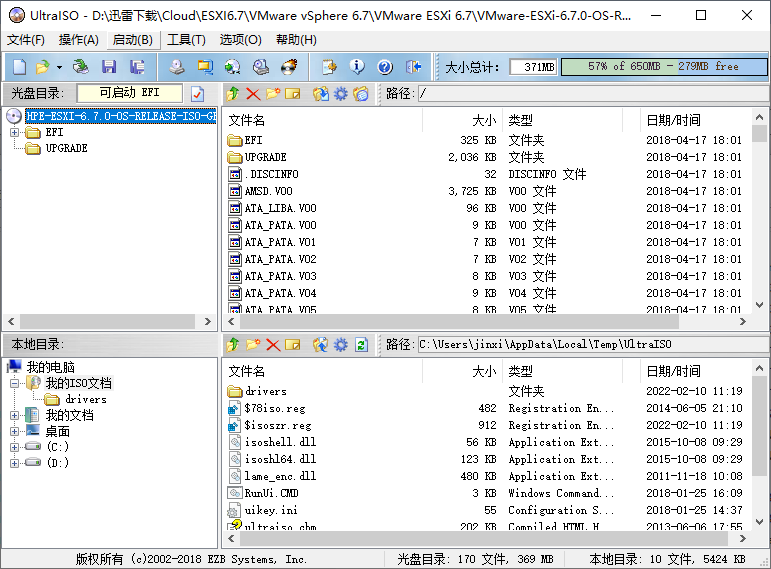Open the 启动(B) menu

point(133,40)
